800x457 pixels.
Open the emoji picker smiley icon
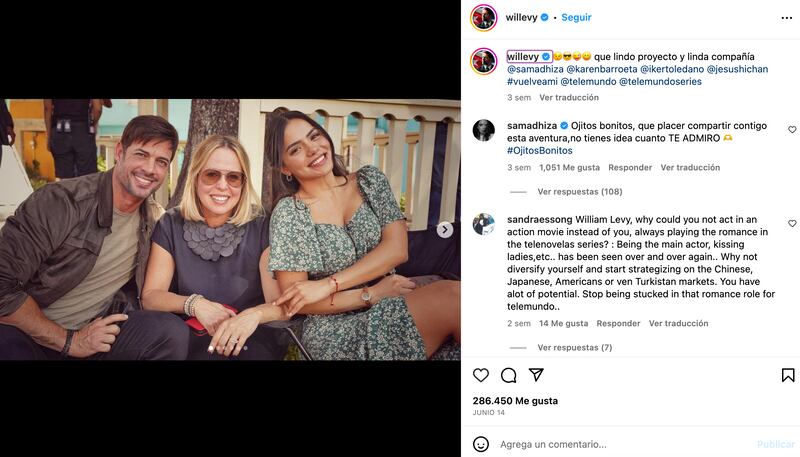[481, 444]
